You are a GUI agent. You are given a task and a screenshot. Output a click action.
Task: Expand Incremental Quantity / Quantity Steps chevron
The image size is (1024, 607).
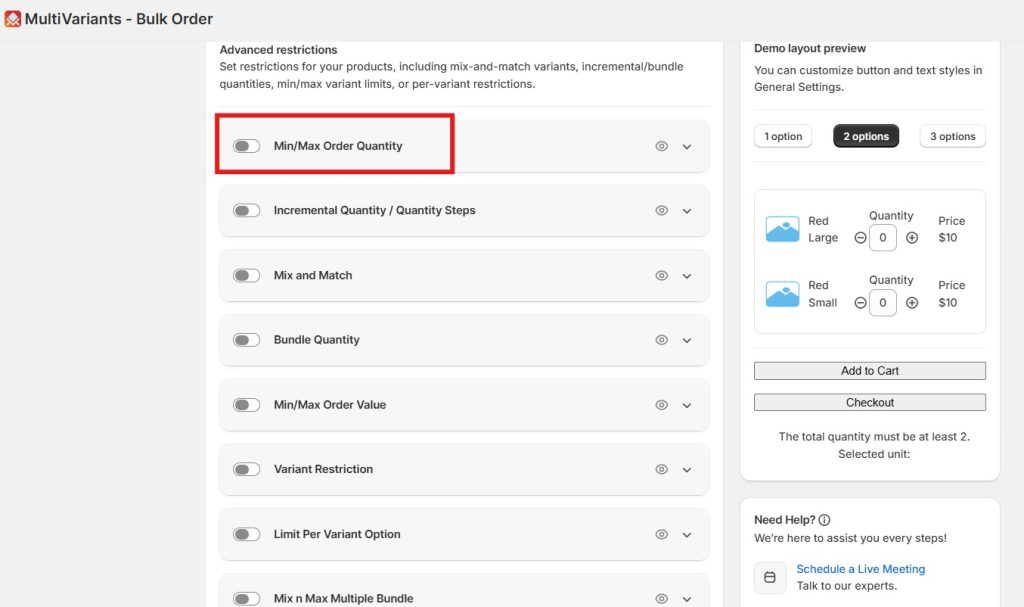[x=687, y=211]
